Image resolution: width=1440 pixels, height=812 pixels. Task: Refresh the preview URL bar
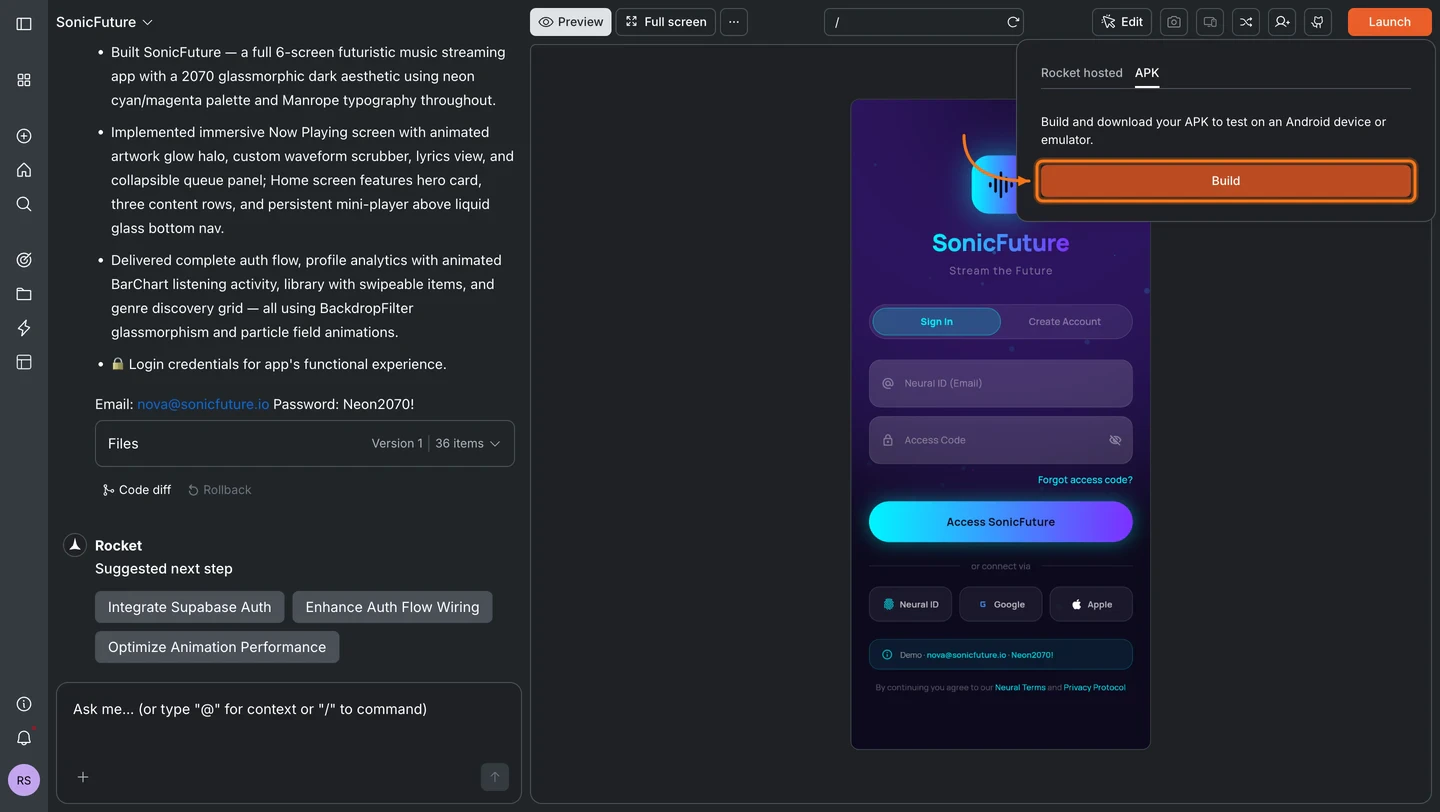(1012, 21)
